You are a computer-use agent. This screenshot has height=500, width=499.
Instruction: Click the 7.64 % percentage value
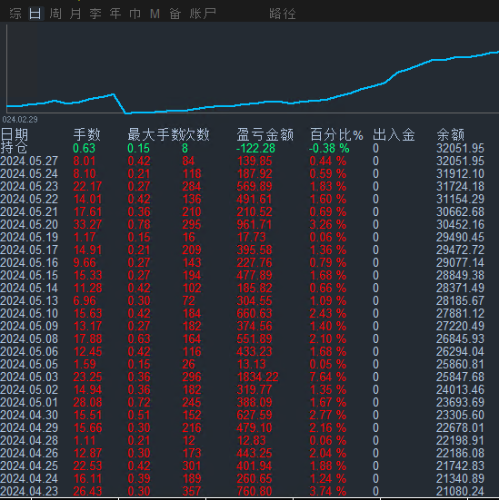point(328,377)
